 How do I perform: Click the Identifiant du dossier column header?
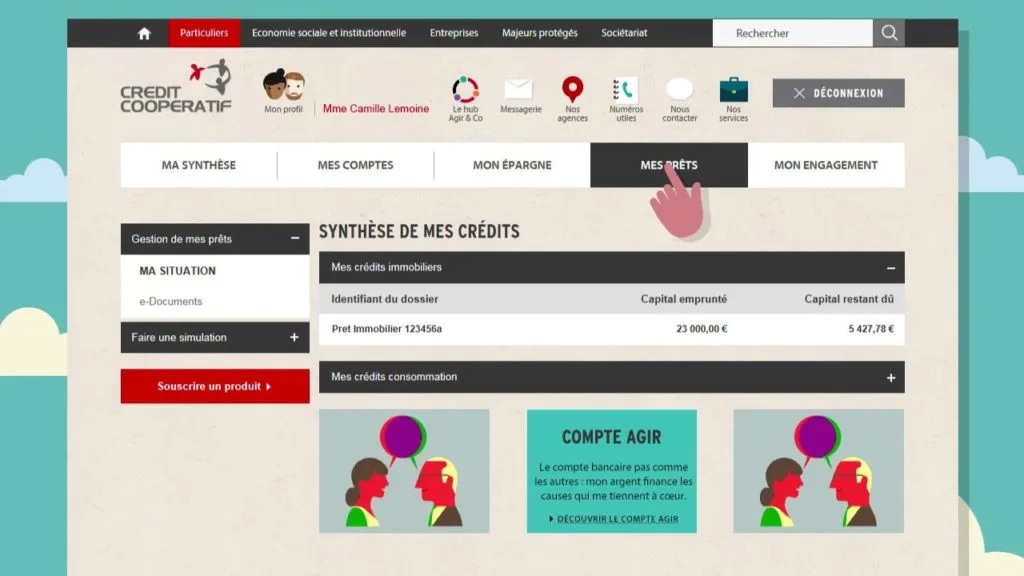point(385,299)
